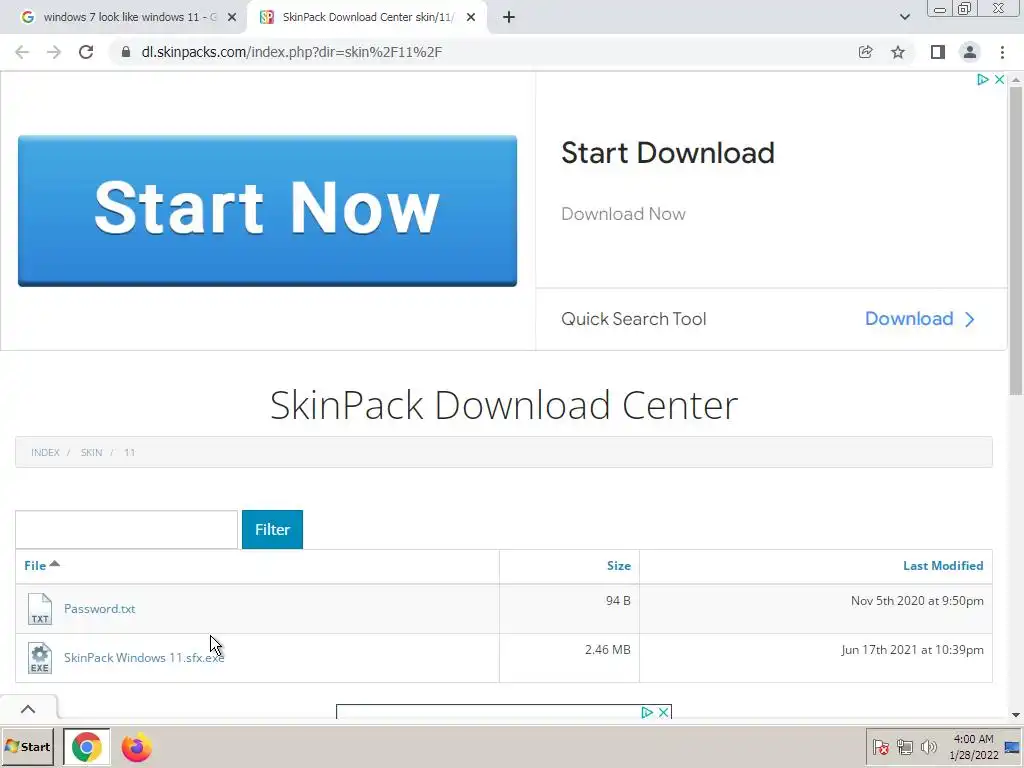Click the page vertical scrollbar thumb
The width and height of the screenshot is (1024, 768).
pyautogui.click(x=1016, y=240)
